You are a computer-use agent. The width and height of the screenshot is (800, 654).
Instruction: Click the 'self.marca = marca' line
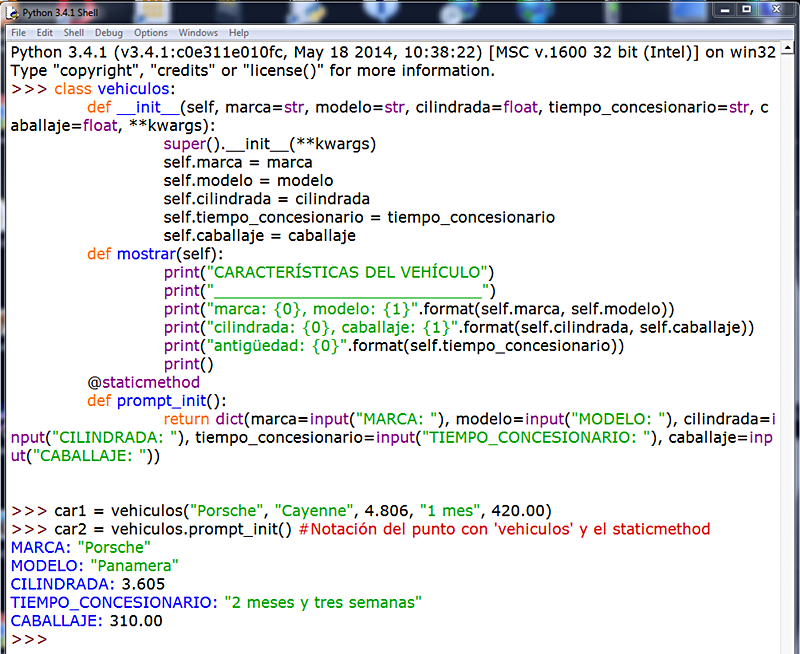pyautogui.click(x=238, y=162)
